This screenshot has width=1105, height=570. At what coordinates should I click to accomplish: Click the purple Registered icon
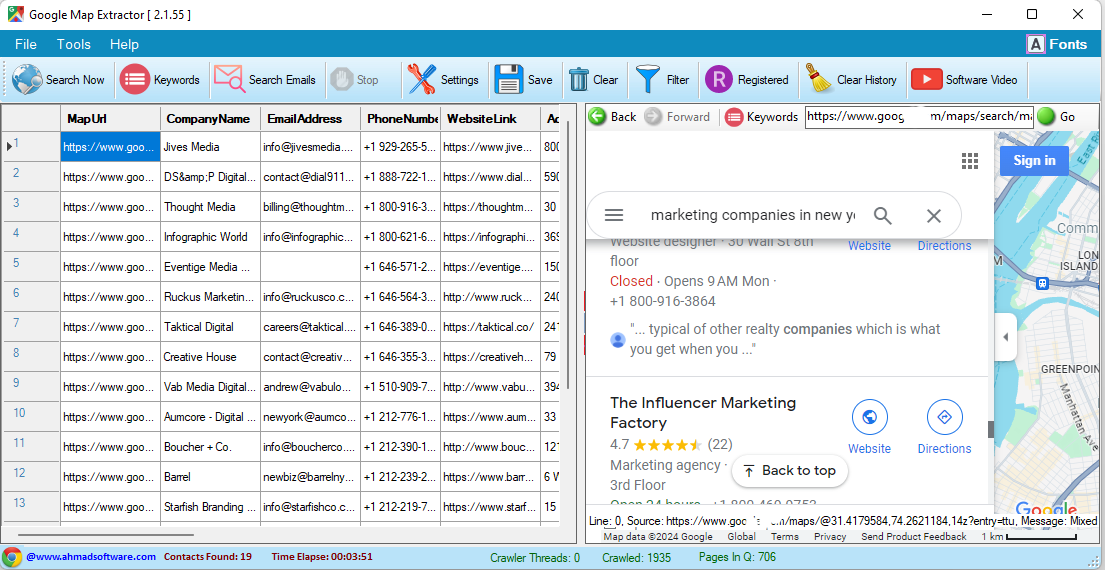click(719, 80)
